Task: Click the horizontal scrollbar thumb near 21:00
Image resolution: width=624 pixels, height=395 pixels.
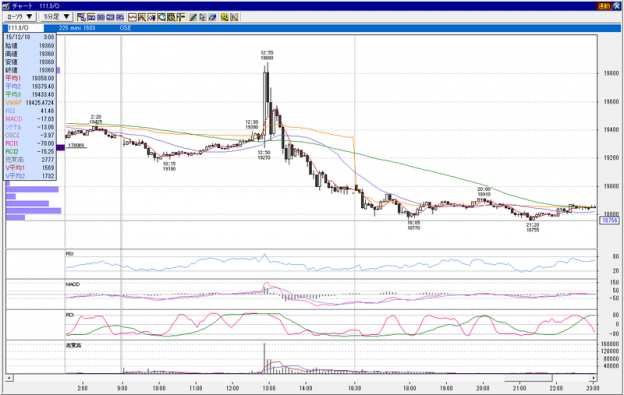Action: (x=528, y=378)
